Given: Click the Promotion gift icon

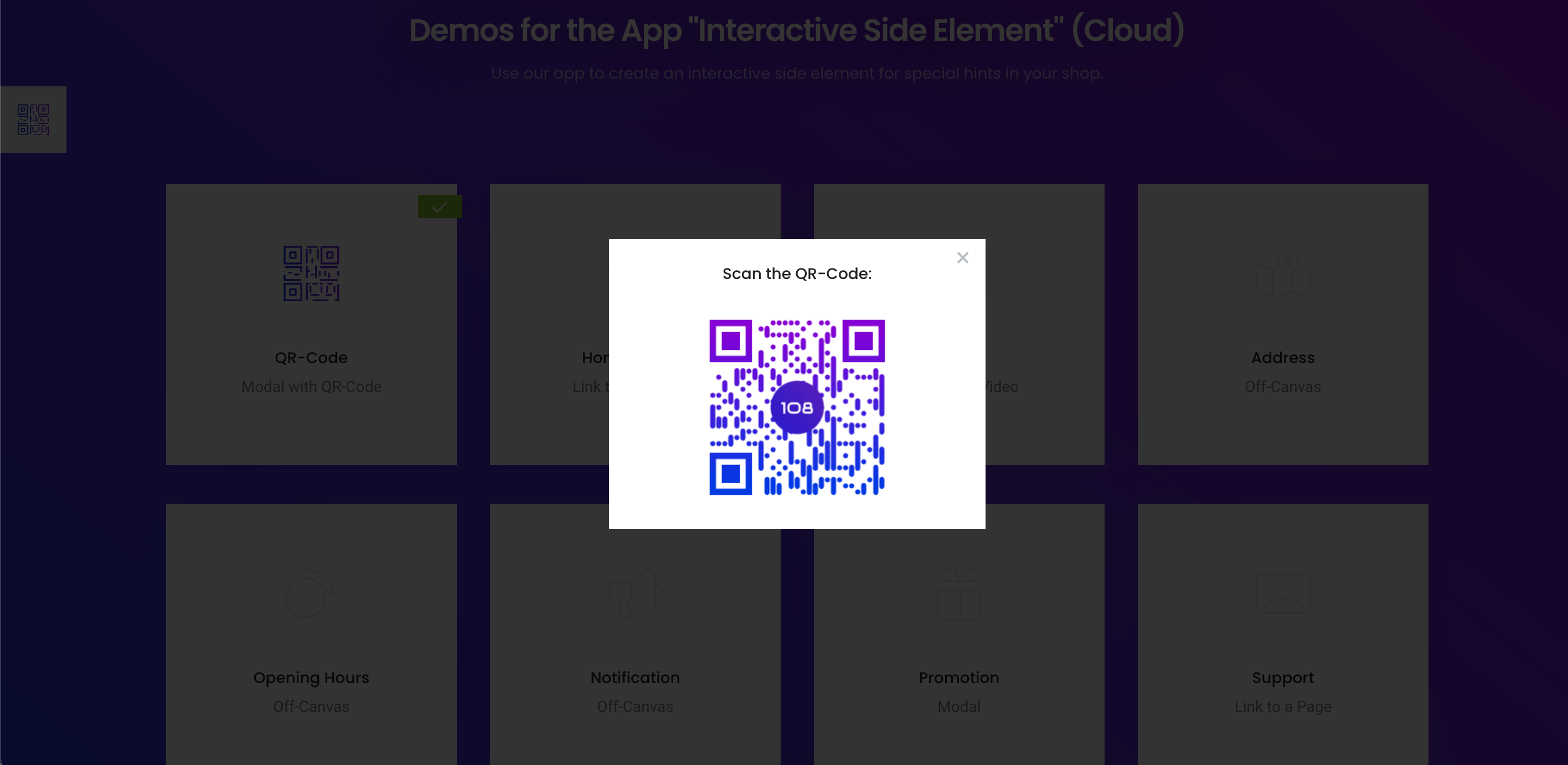Looking at the screenshot, I should click(x=959, y=593).
